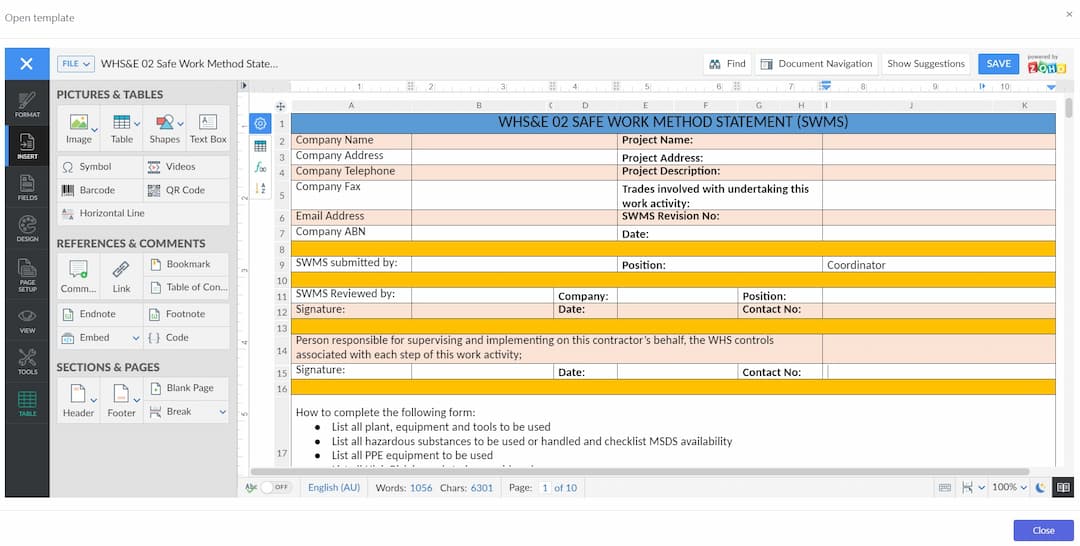Insert a Table from the Insert panel
Screen dimensions: 1080x546
(x=122, y=129)
